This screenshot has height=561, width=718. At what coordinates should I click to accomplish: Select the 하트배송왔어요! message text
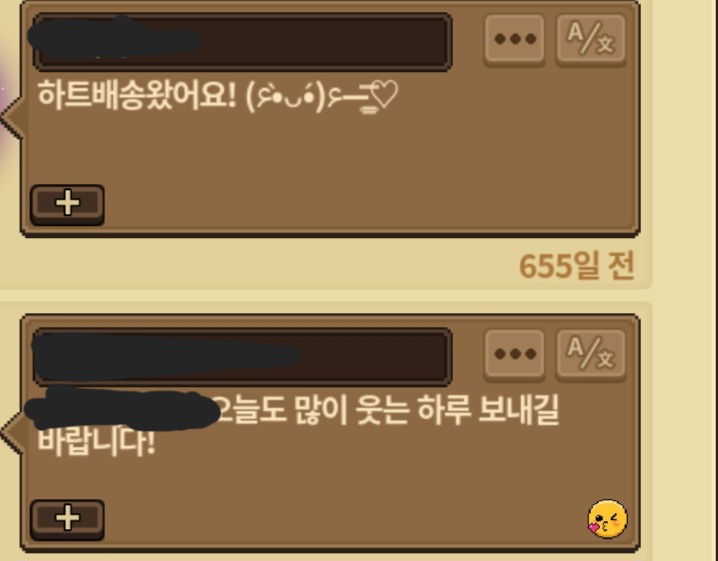[137, 96]
